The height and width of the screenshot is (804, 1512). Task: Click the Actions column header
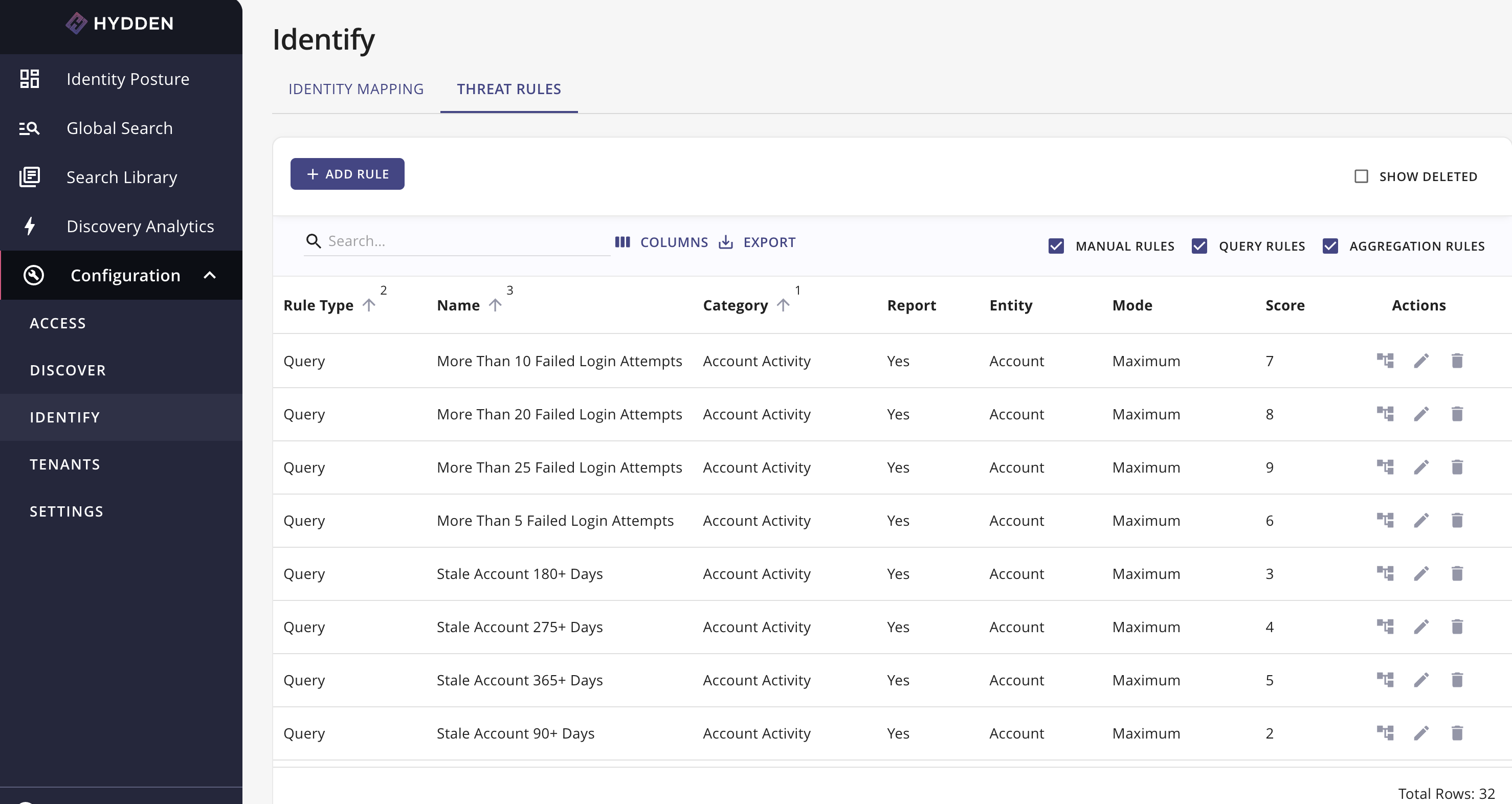1419,305
